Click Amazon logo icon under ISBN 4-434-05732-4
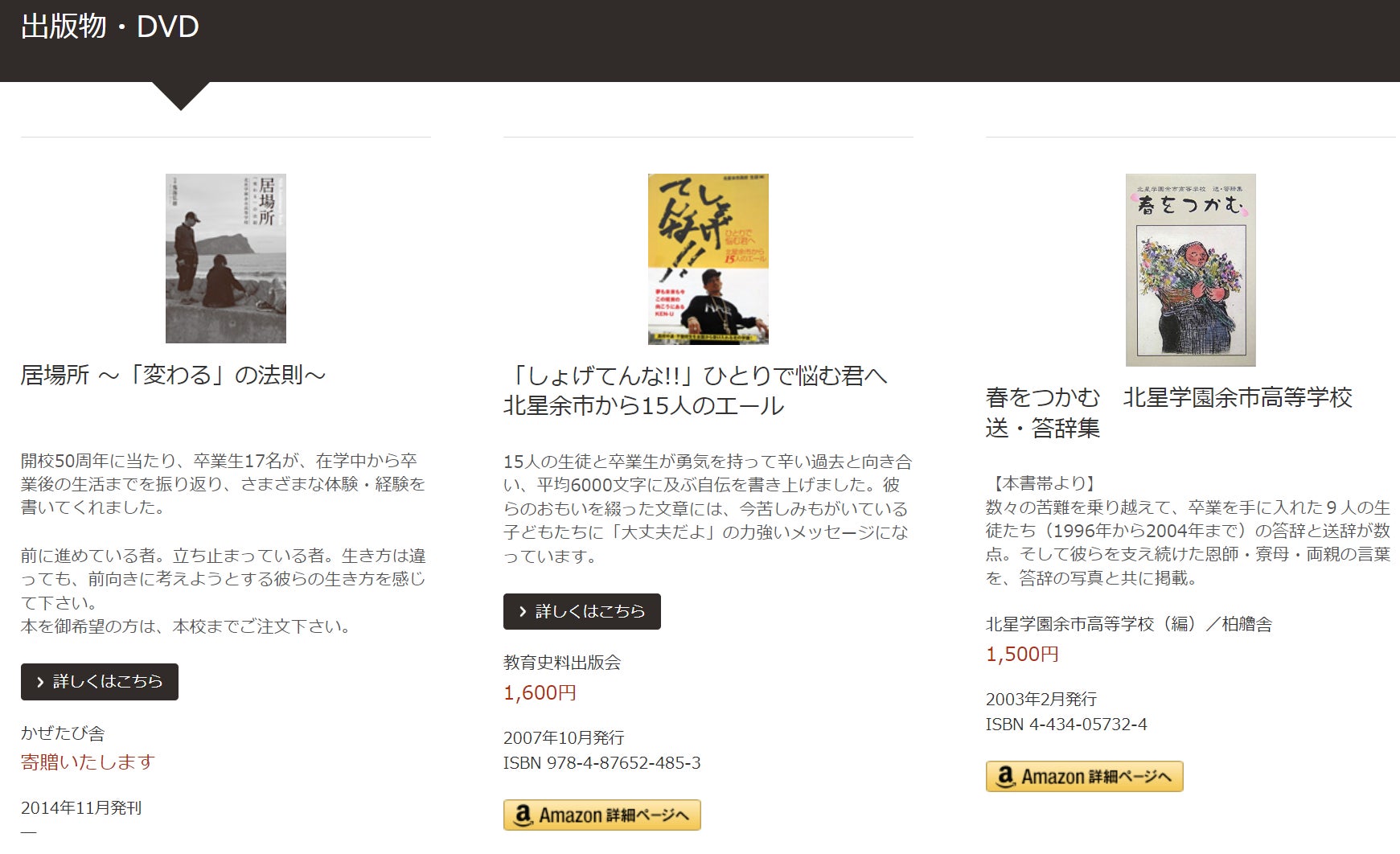This screenshot has height=854, width=1400. coord(1005,777)
